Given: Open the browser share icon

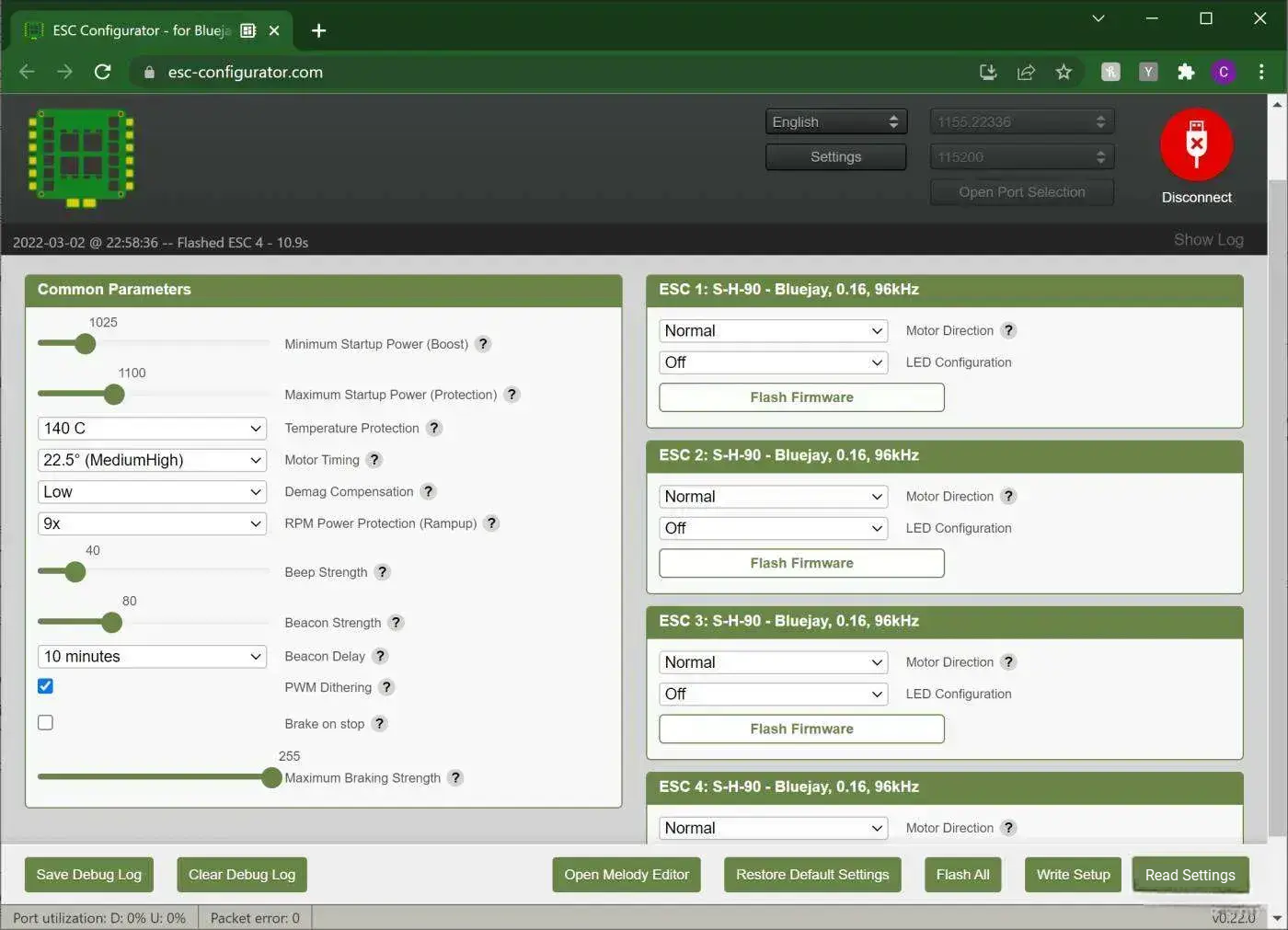Looking at the screenshot, I should (1026, 72).
